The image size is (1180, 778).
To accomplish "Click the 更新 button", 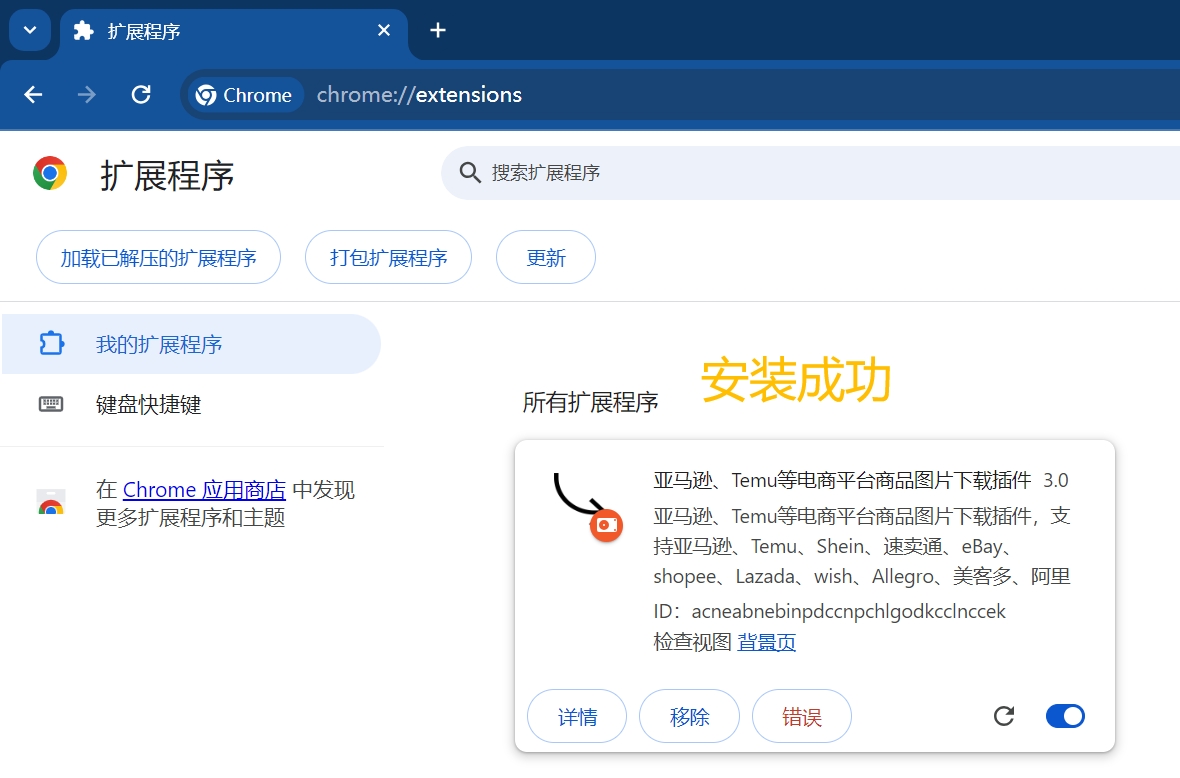I will 546,257.
